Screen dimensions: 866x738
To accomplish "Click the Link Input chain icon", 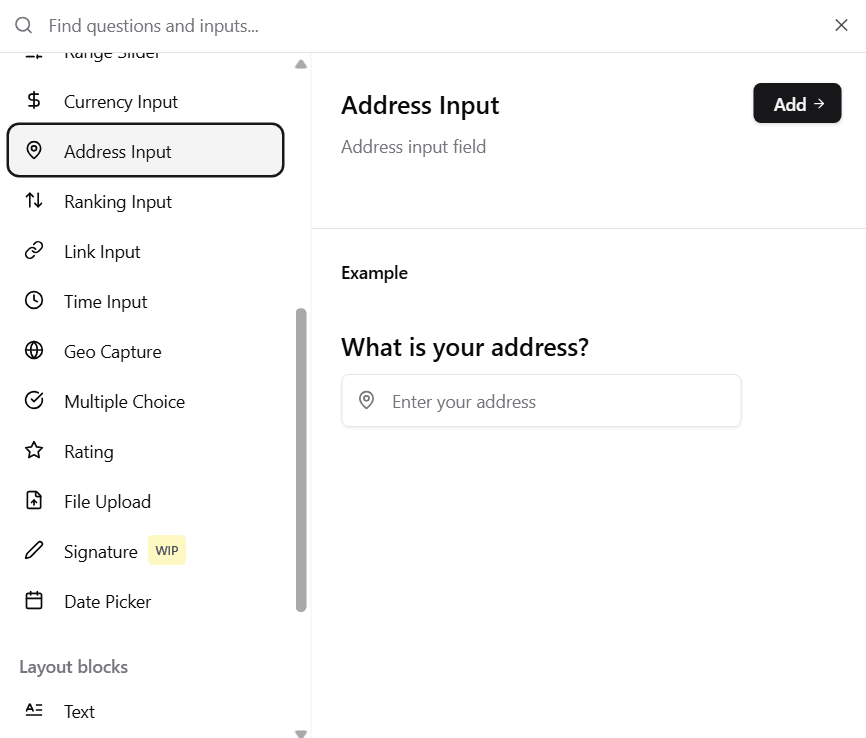I will click(34, 251).
